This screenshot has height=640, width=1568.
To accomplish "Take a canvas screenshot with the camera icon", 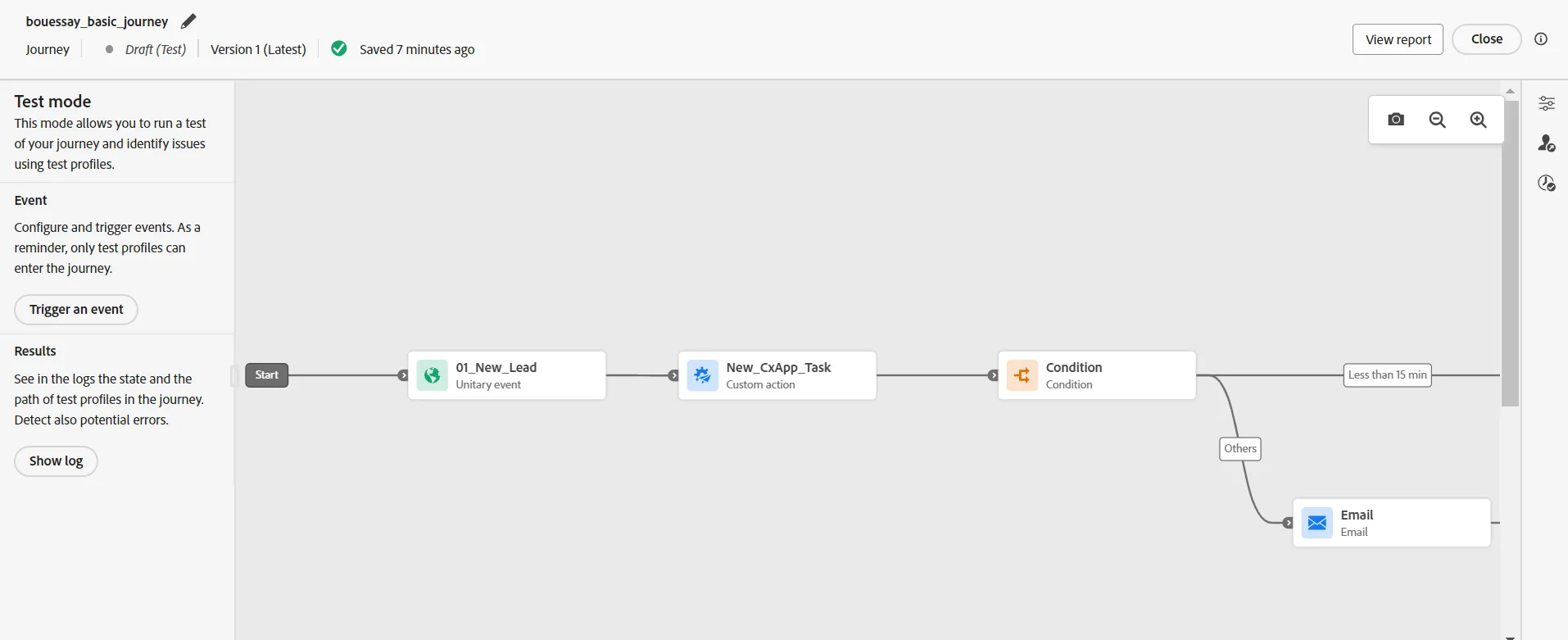I will [x=1396, y=120].
